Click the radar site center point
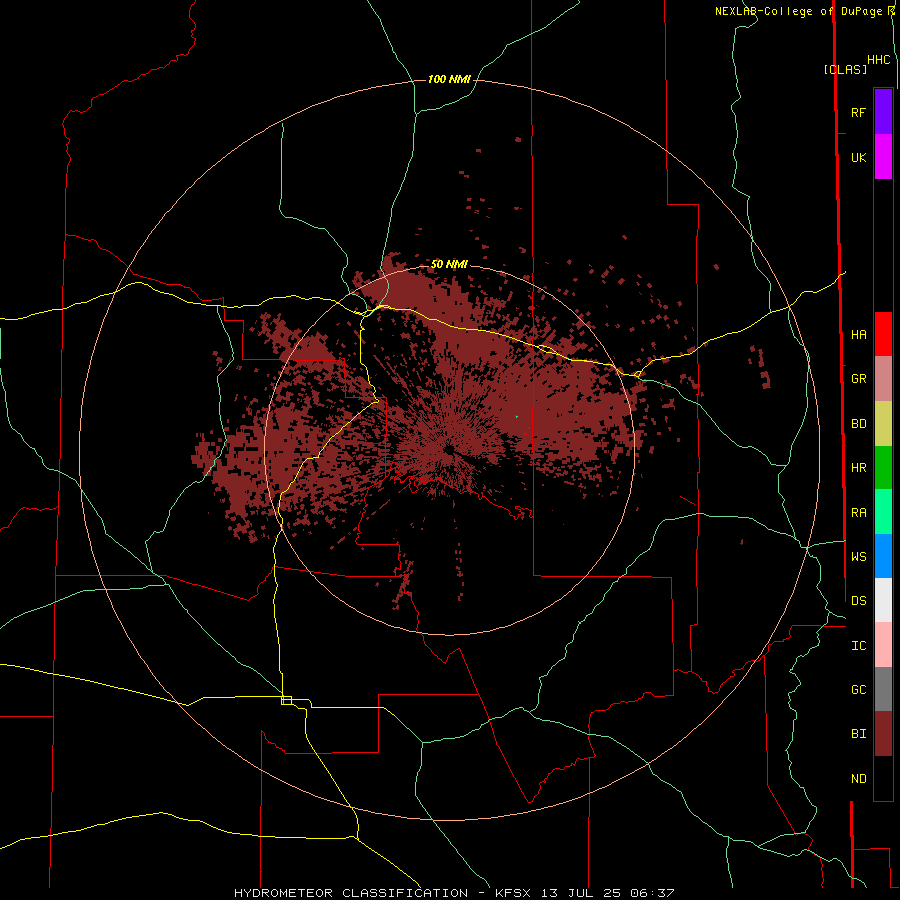 pos(449,449)
